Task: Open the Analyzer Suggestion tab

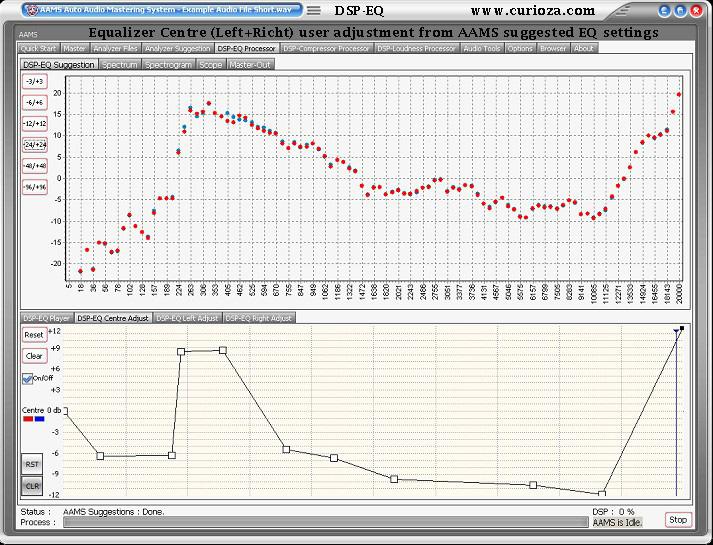Action: coord(178,48)
